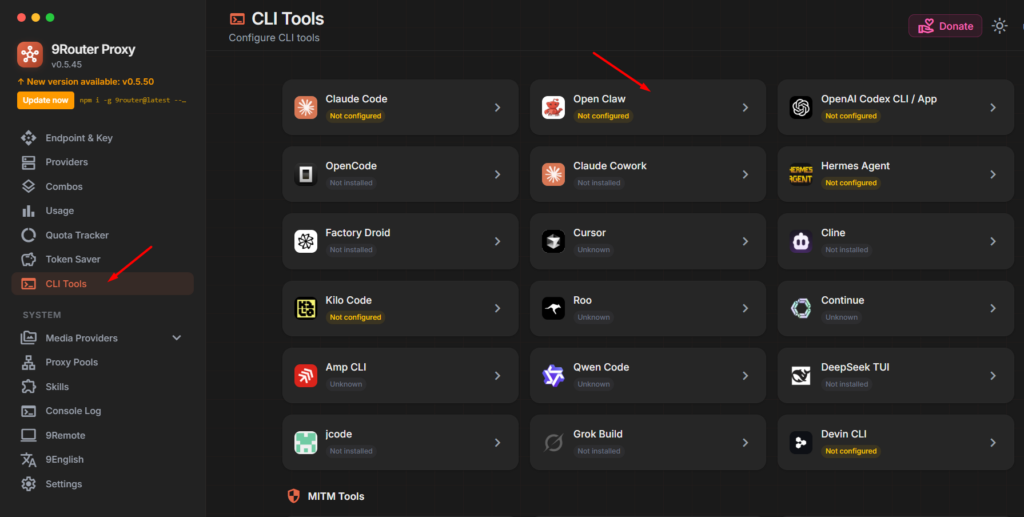The width and height of the screenshot is (1024, 517).
Task: Click the green macOS maximize button
Action: click(x=50, y=18)
